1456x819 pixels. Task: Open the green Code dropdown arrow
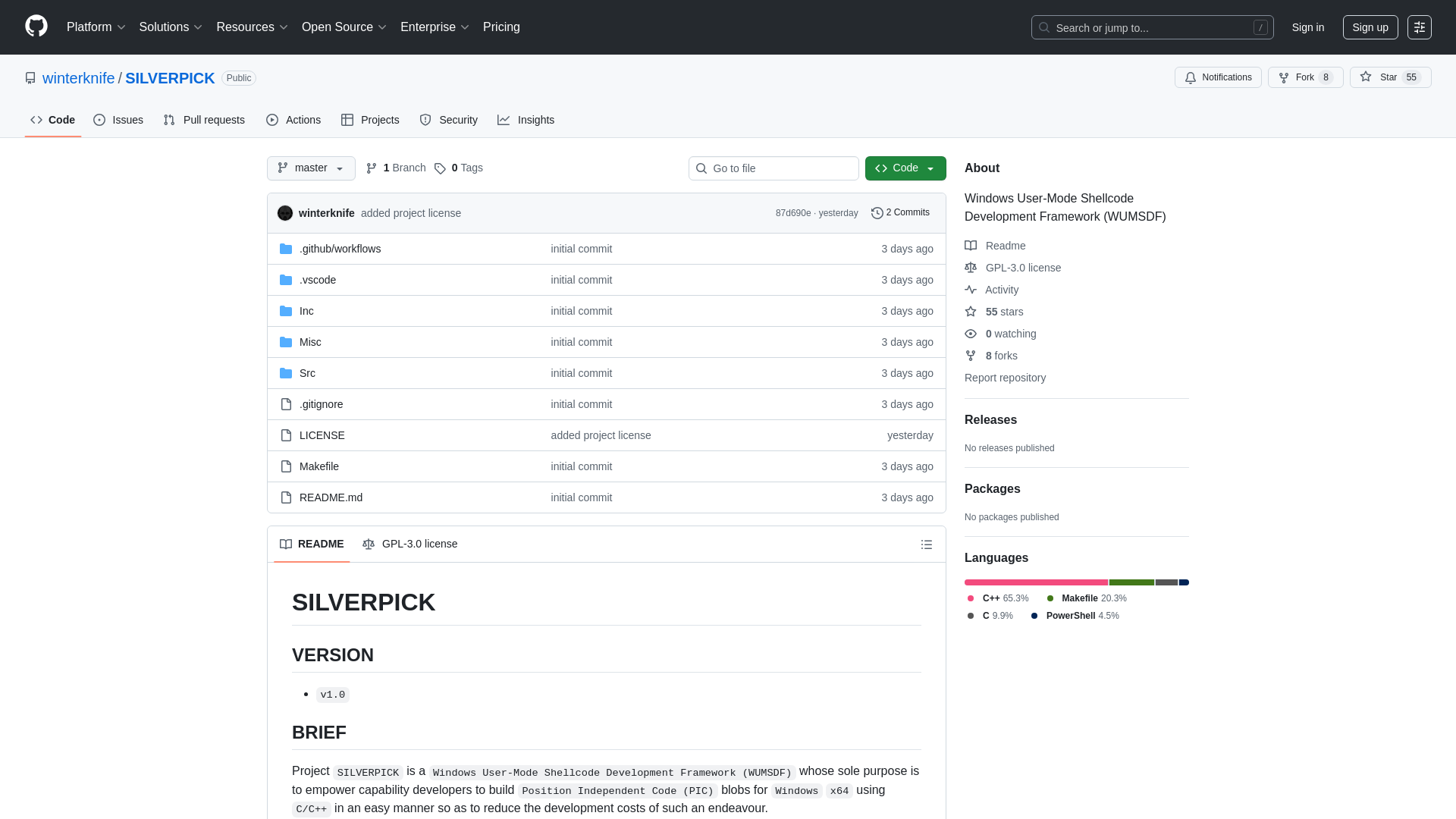pyautogui.click(x=931, y=168)
